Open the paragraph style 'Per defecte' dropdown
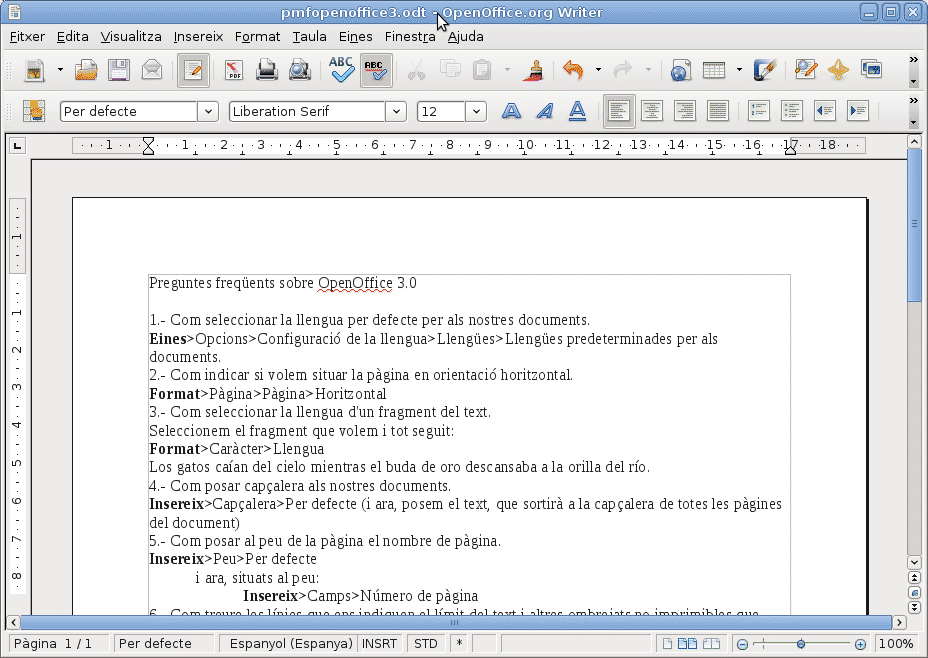928x658 pixels. [x=208, y=111]
